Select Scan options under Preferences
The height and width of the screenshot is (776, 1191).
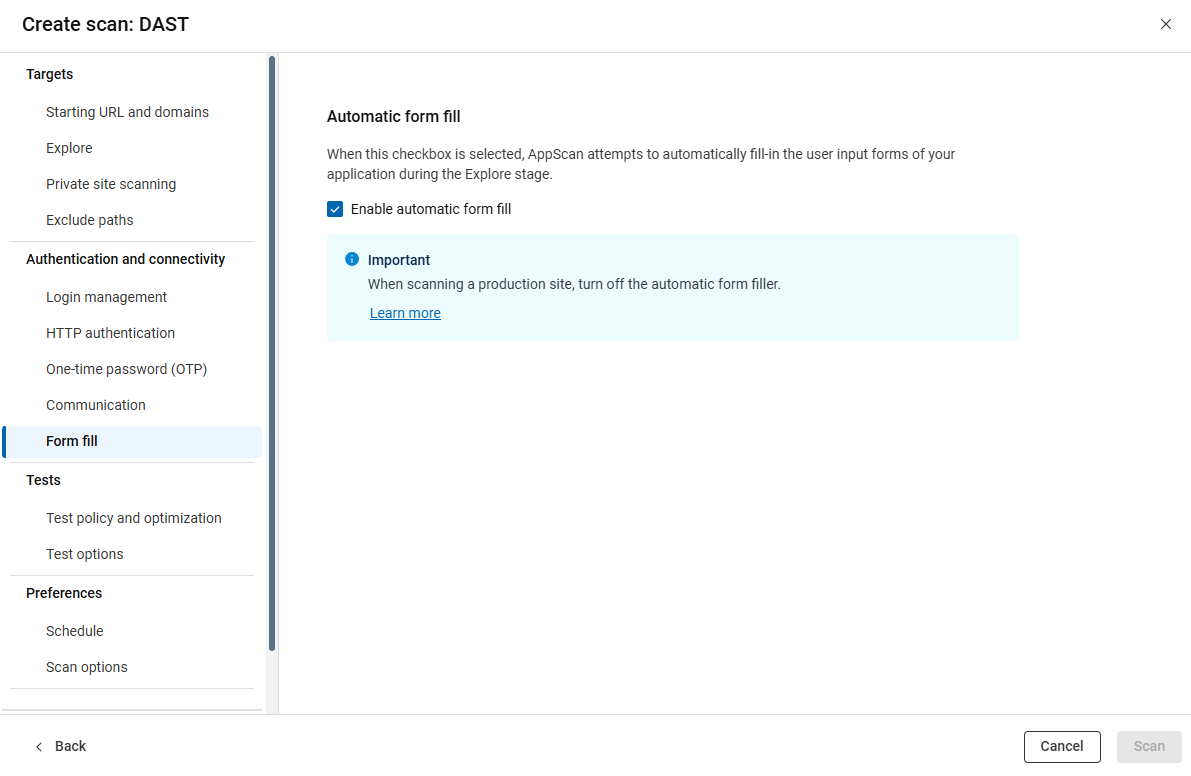coord(86,667)
